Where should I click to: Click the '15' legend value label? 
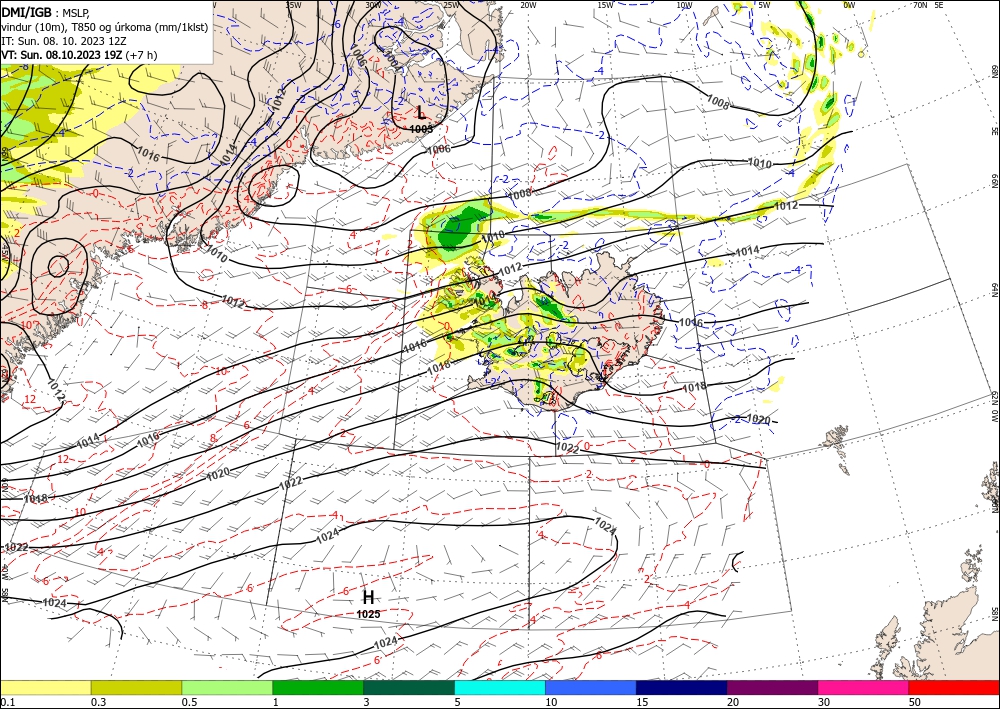tap(642, 702)
